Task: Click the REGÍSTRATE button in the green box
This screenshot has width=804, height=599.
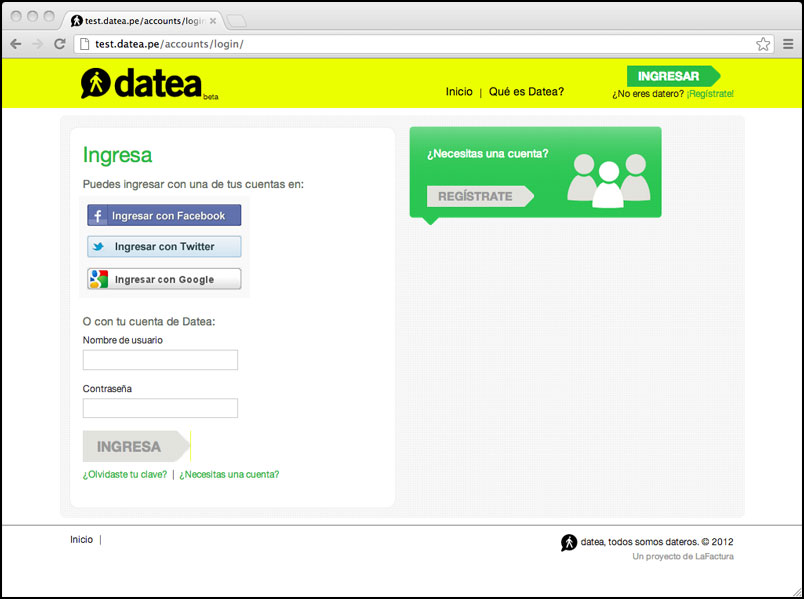Action: (x=480, y=196)
